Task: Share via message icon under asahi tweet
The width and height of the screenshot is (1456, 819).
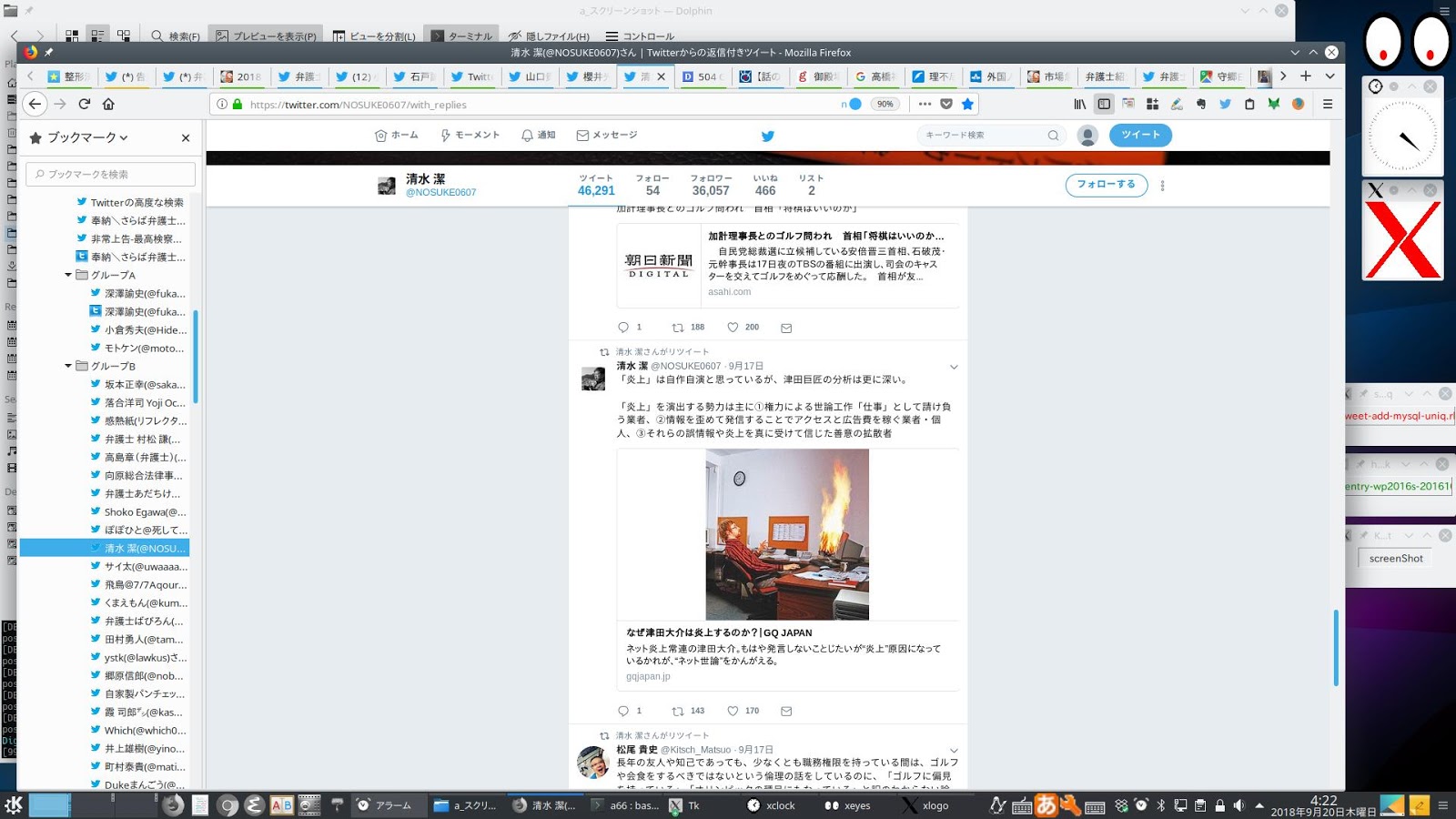Action: click(786, 328)
